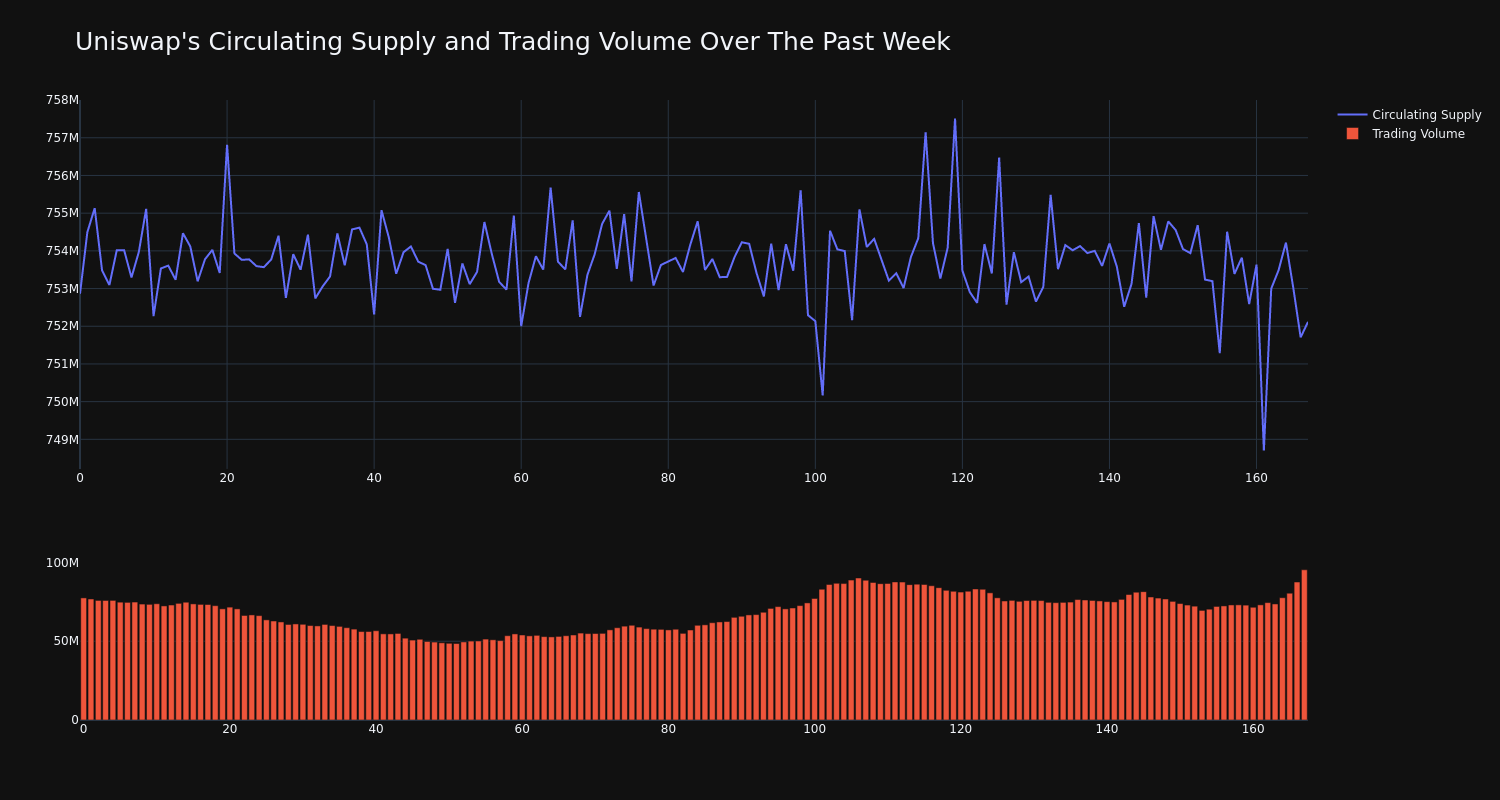
Task: Click the red Trading Volume legend square
Action: pyautogui.click(x=1352, y=134)
